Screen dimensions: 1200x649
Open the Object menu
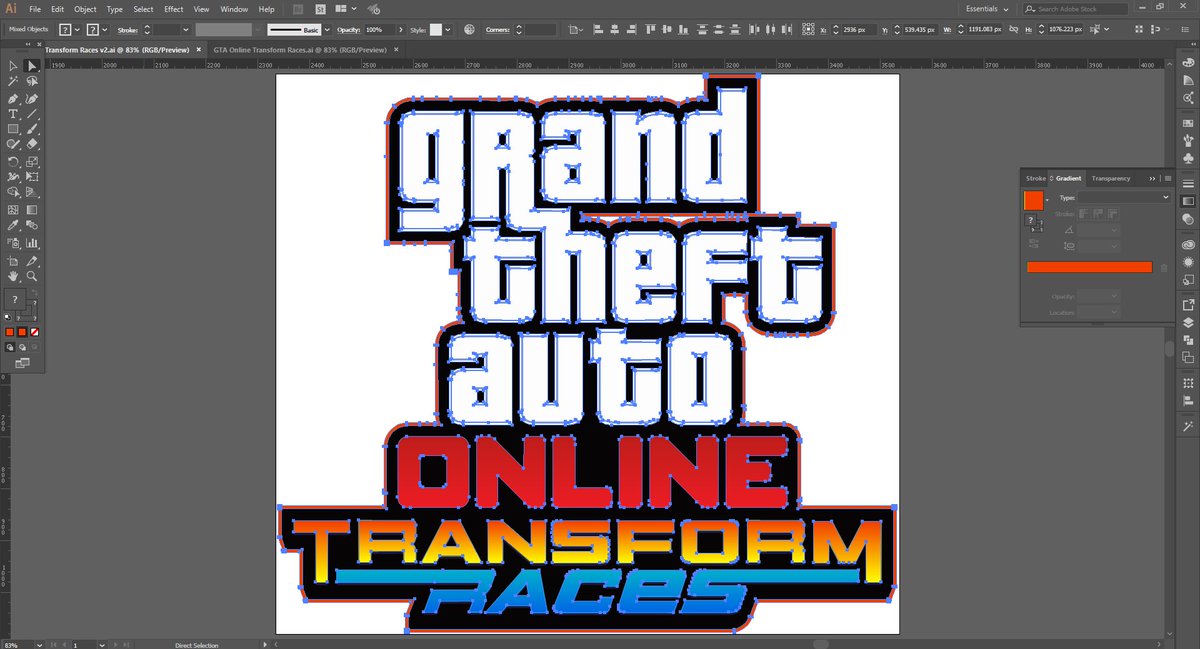[85, 9]
